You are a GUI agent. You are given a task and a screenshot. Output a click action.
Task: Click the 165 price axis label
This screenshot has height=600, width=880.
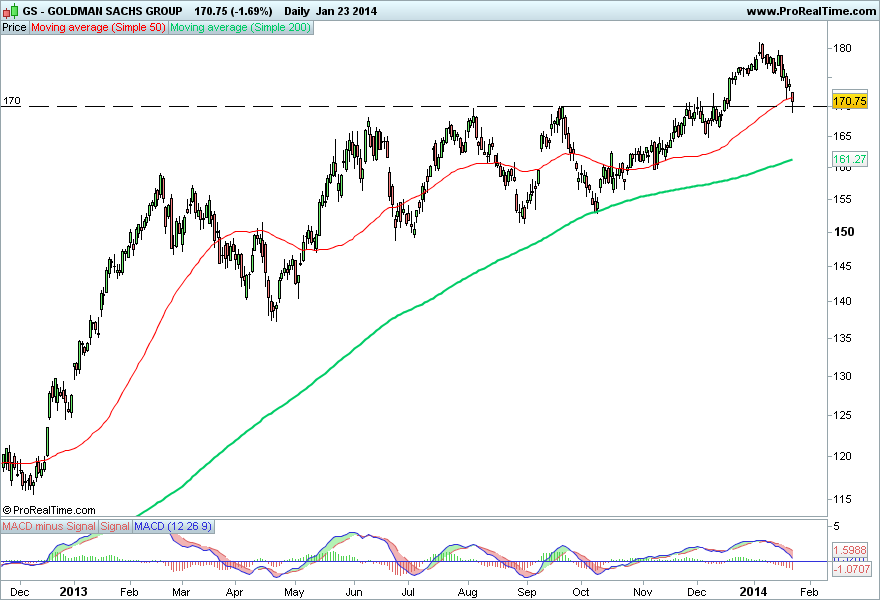pos(842,136)
